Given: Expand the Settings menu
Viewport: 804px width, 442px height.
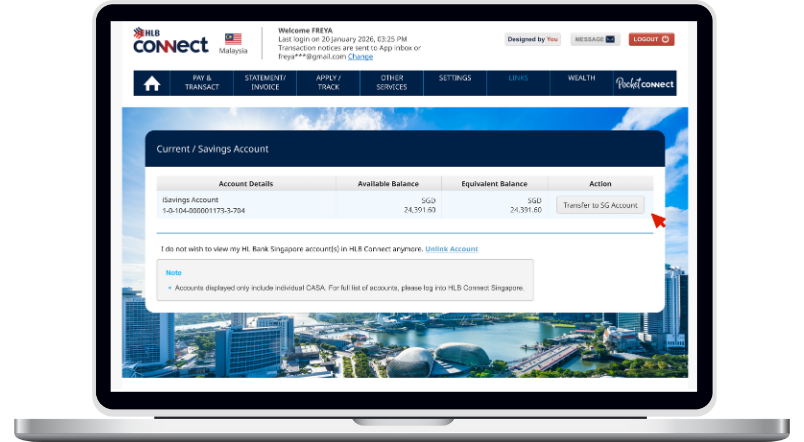Looking at the screenshot, I should click(x=455, y=78).
